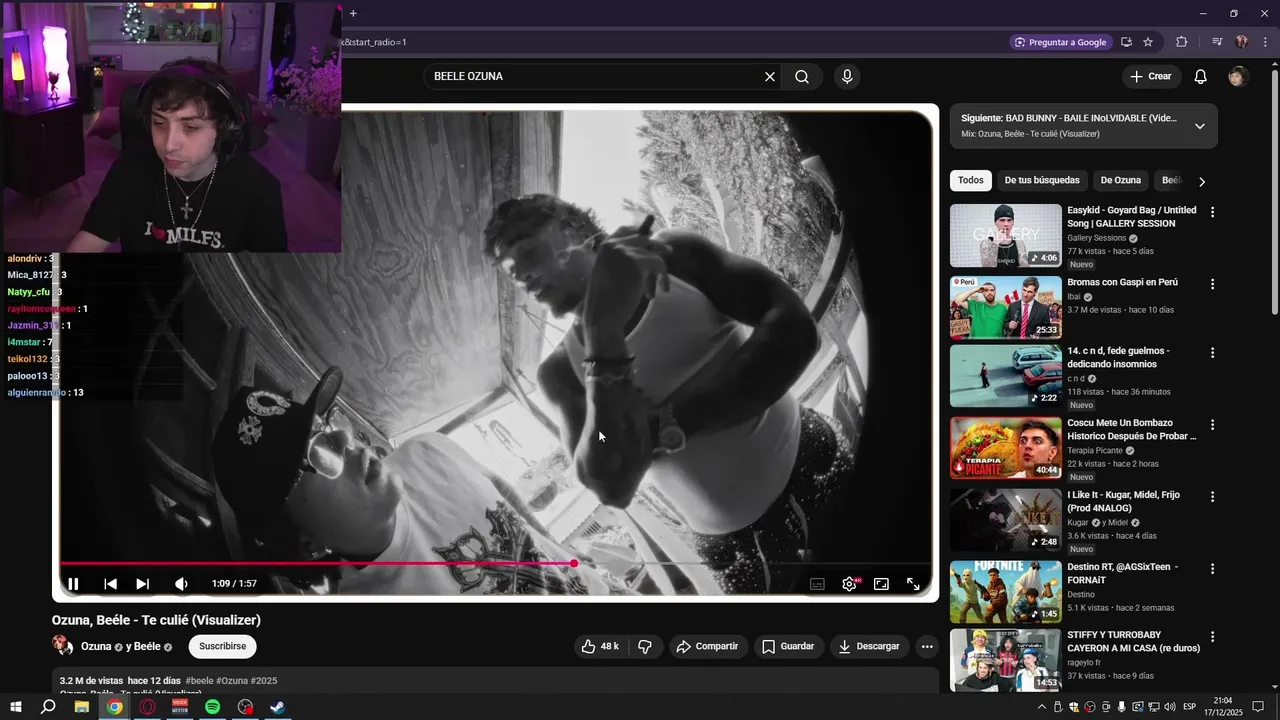Dislike the video with thumbs-down
Image resolution: width=1280 pixels, height=720 pixels.
click(645, 647)
